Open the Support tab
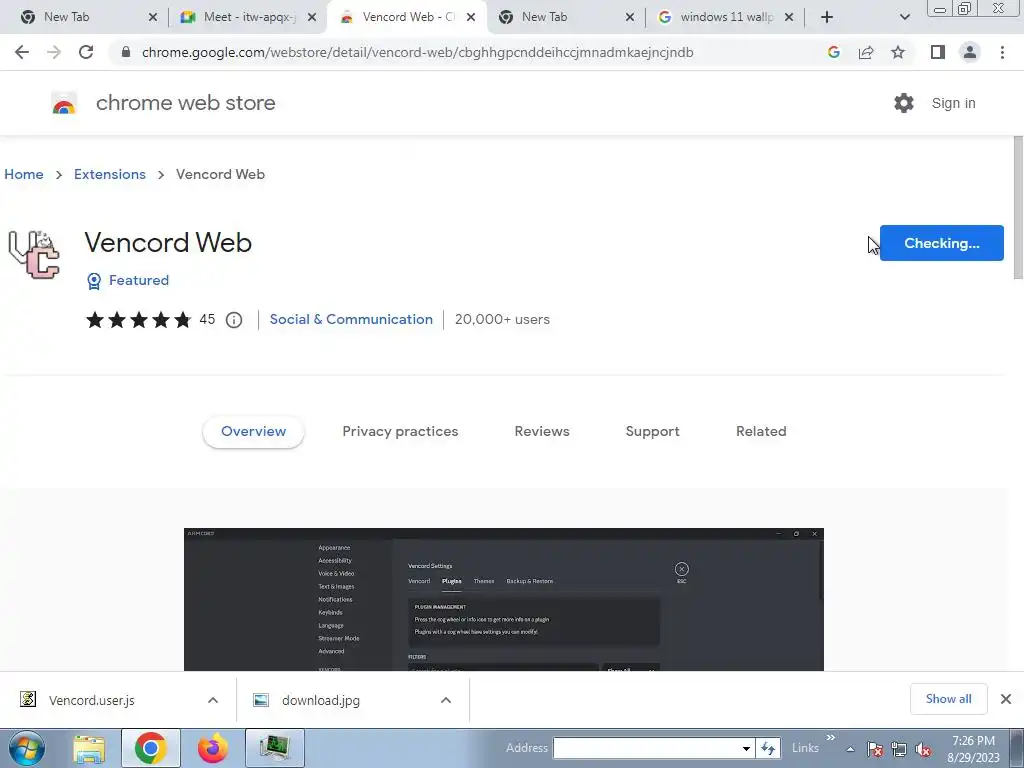This screenshot has width=1024, height=768. (652, 432)
